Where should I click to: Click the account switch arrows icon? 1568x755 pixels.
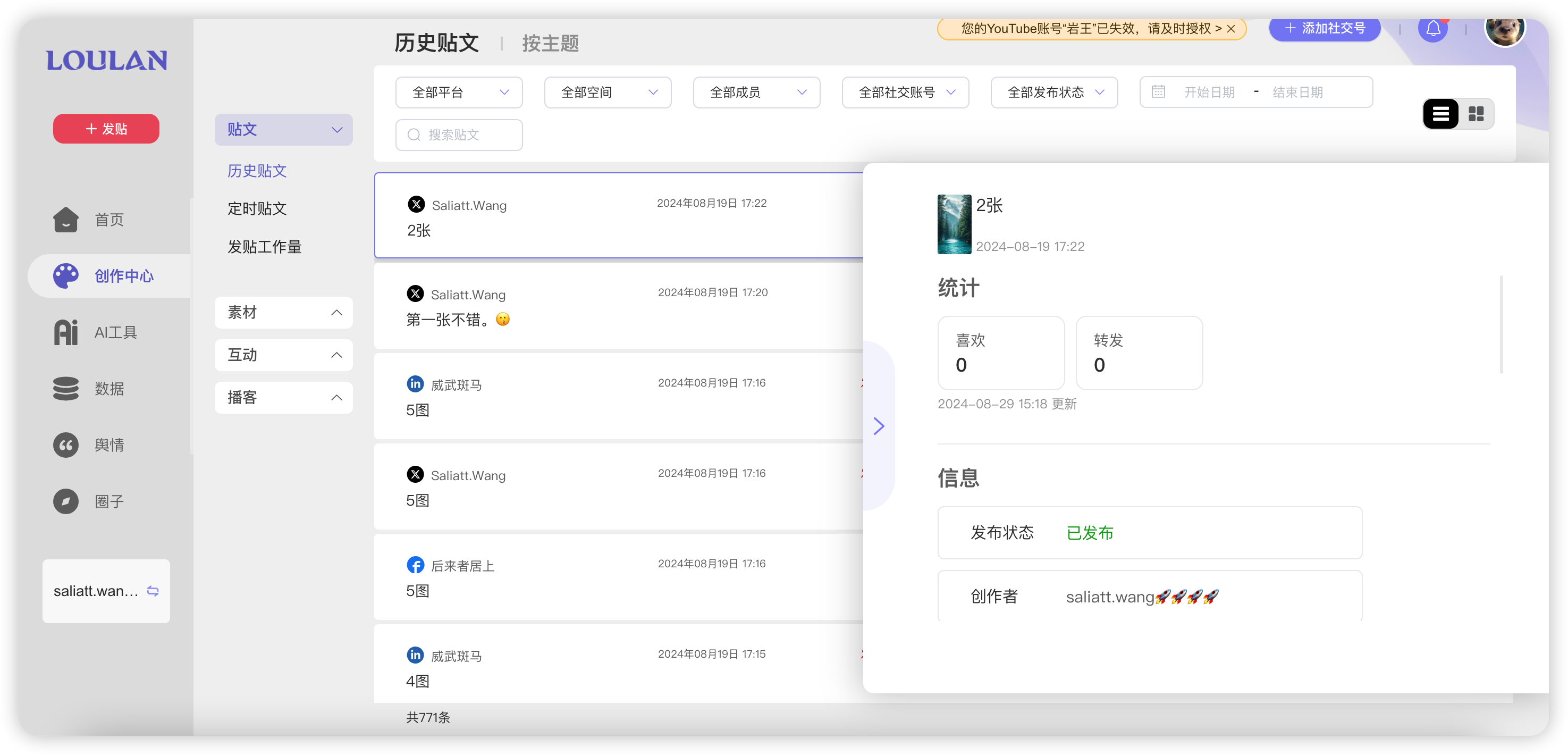pyautogui.click(x=153, y=591)
